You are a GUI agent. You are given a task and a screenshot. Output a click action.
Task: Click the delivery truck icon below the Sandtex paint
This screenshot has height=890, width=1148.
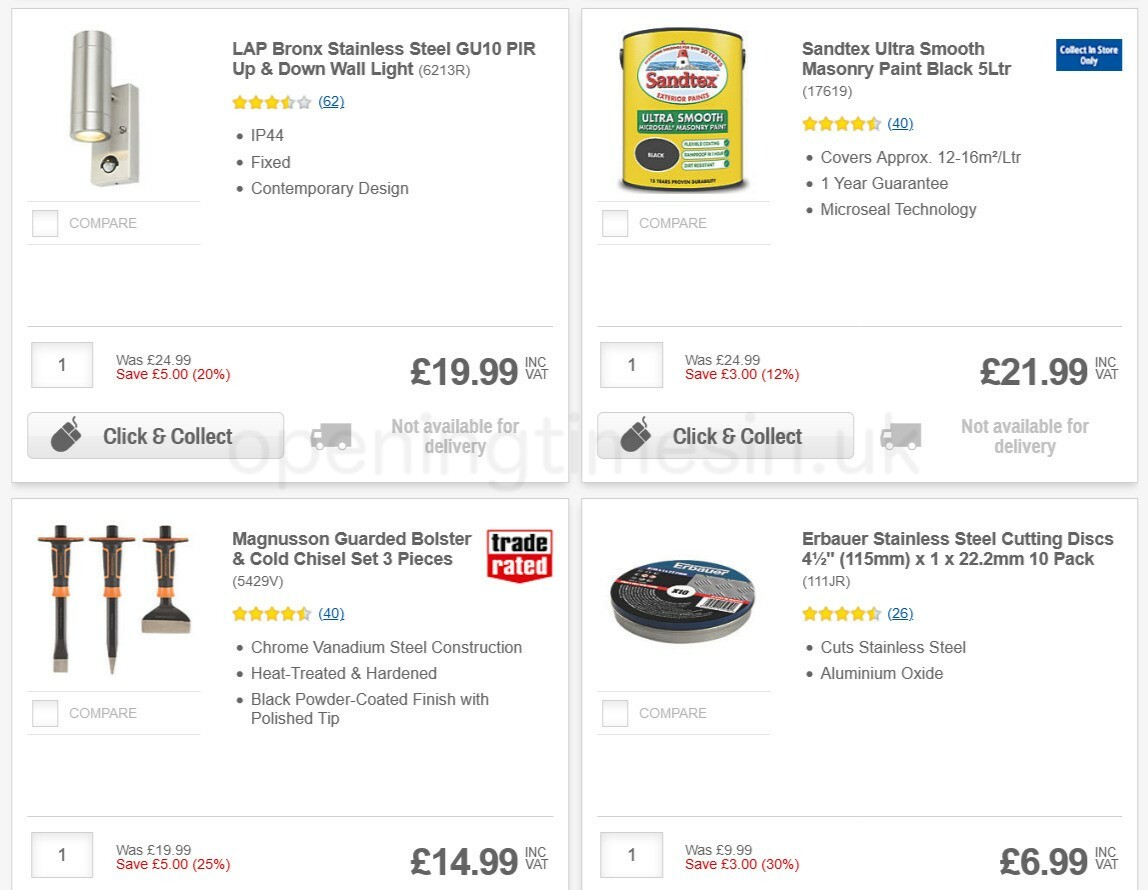point(900,436)
